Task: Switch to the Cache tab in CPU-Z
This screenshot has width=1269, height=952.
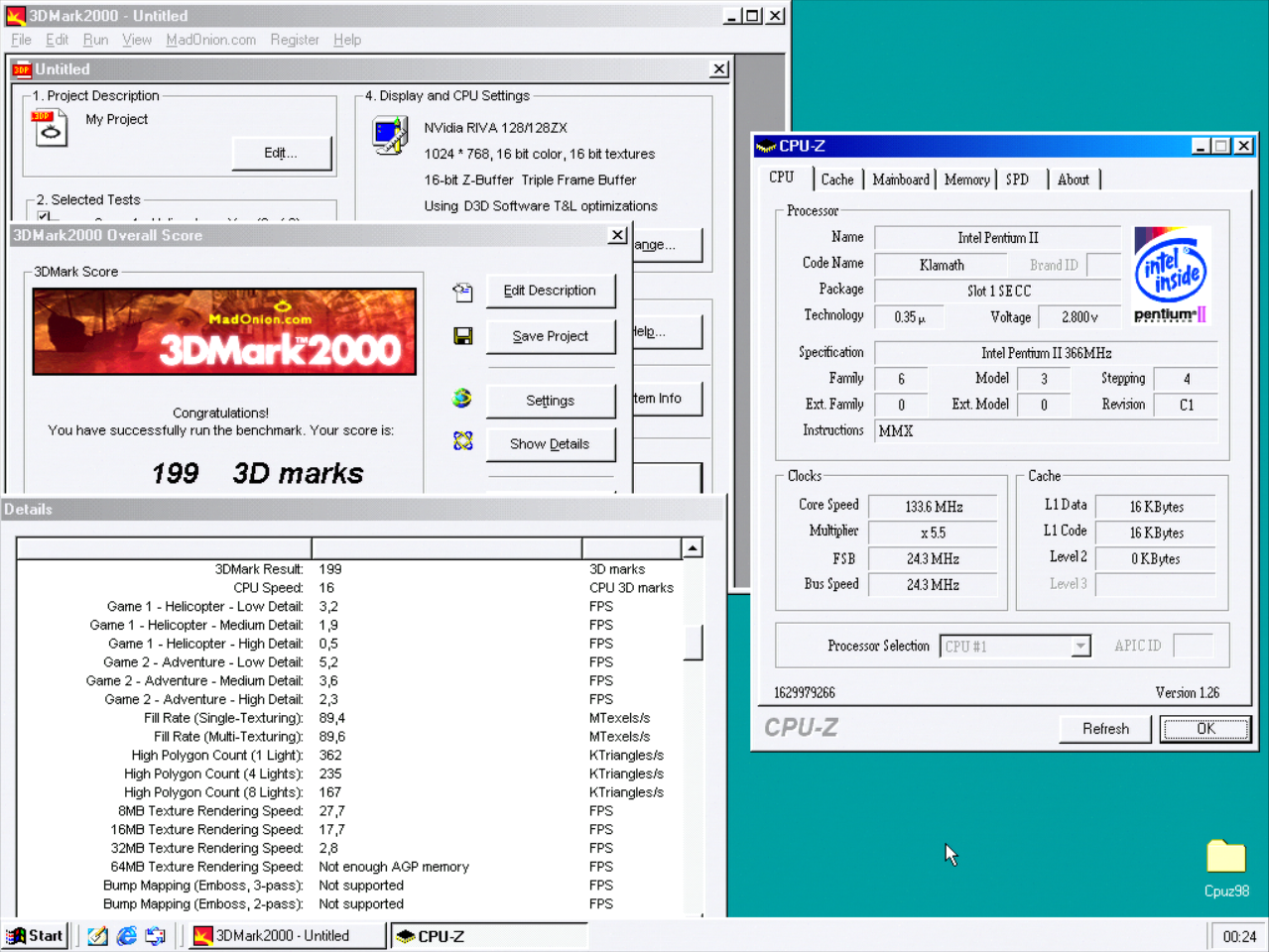Action: pyautogui.click(x=837, y=179)
